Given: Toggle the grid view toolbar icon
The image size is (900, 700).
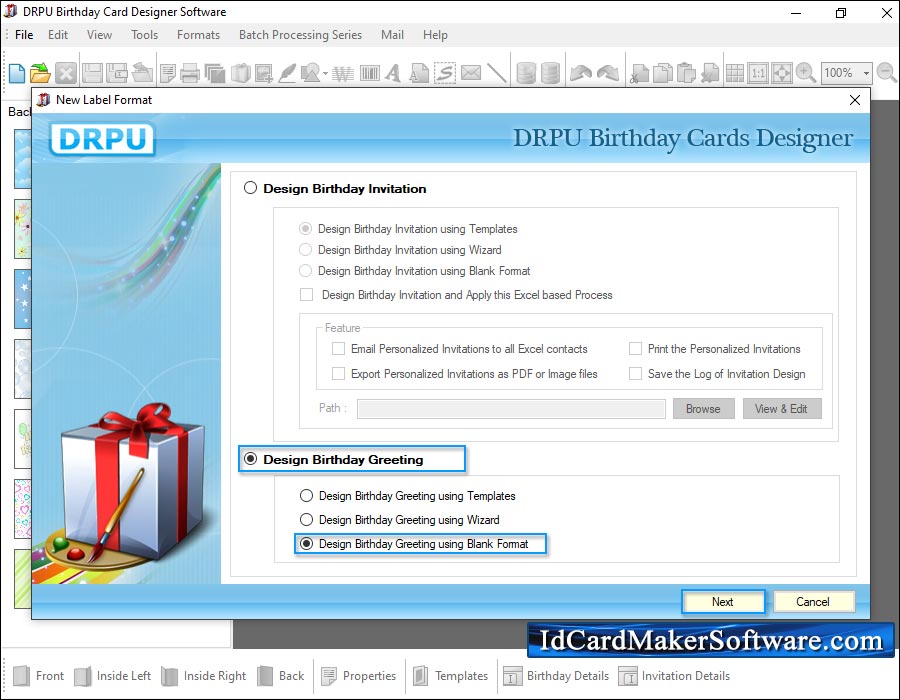Looking at the screenshot, I should (735, 73).
